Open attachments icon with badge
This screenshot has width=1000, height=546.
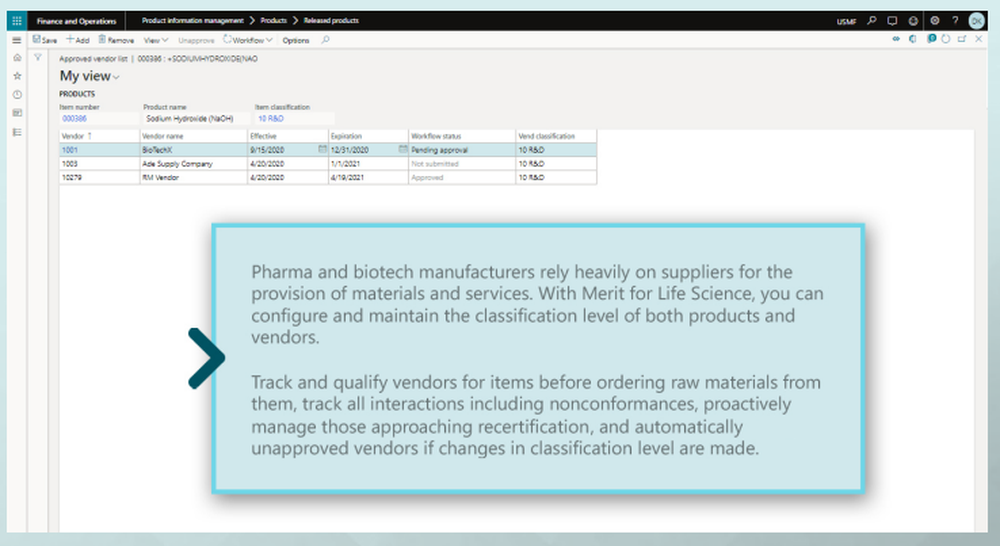click(x=931, y=39)
